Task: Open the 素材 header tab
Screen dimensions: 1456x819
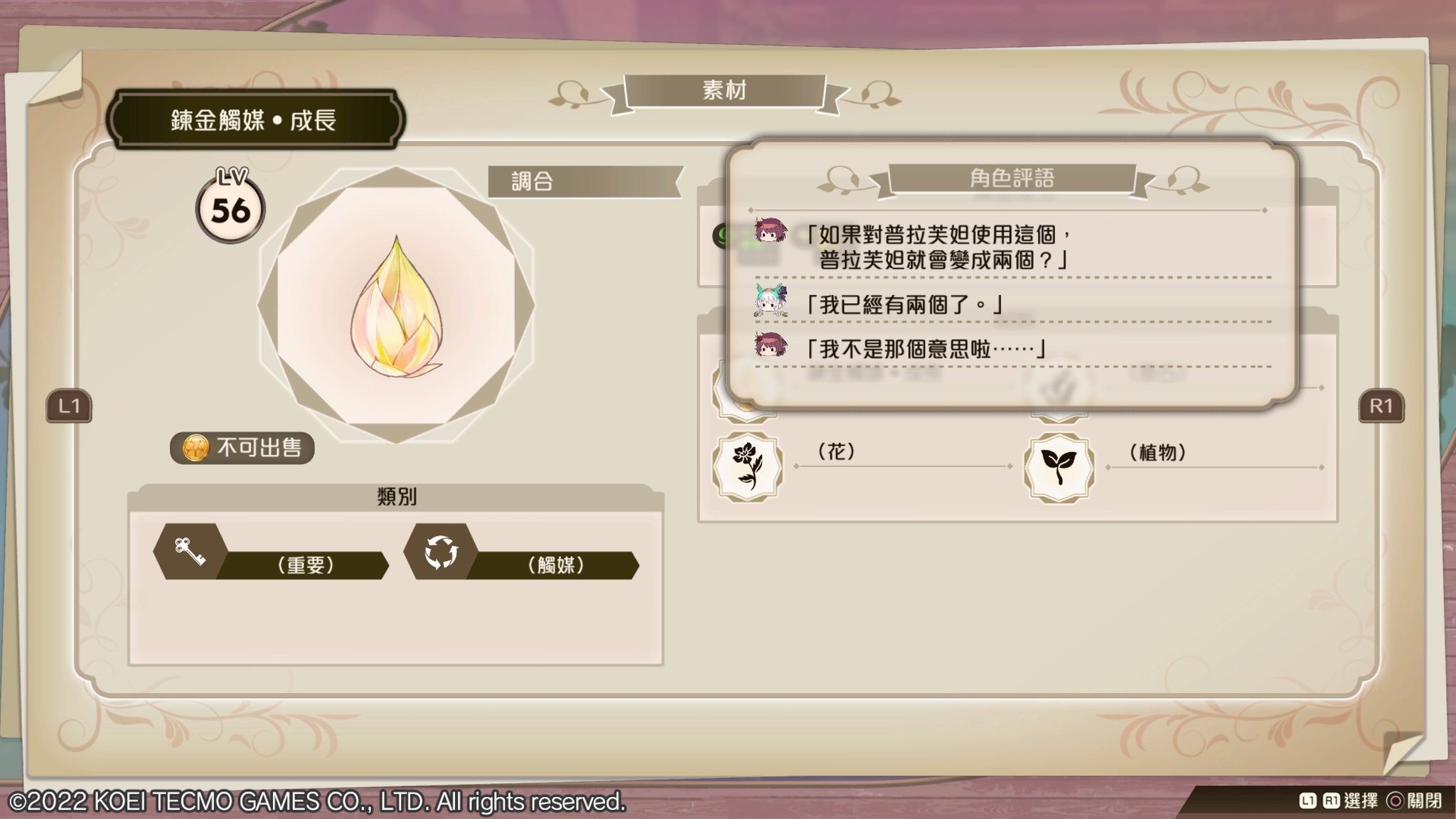Action: click(x=724, y=91)
